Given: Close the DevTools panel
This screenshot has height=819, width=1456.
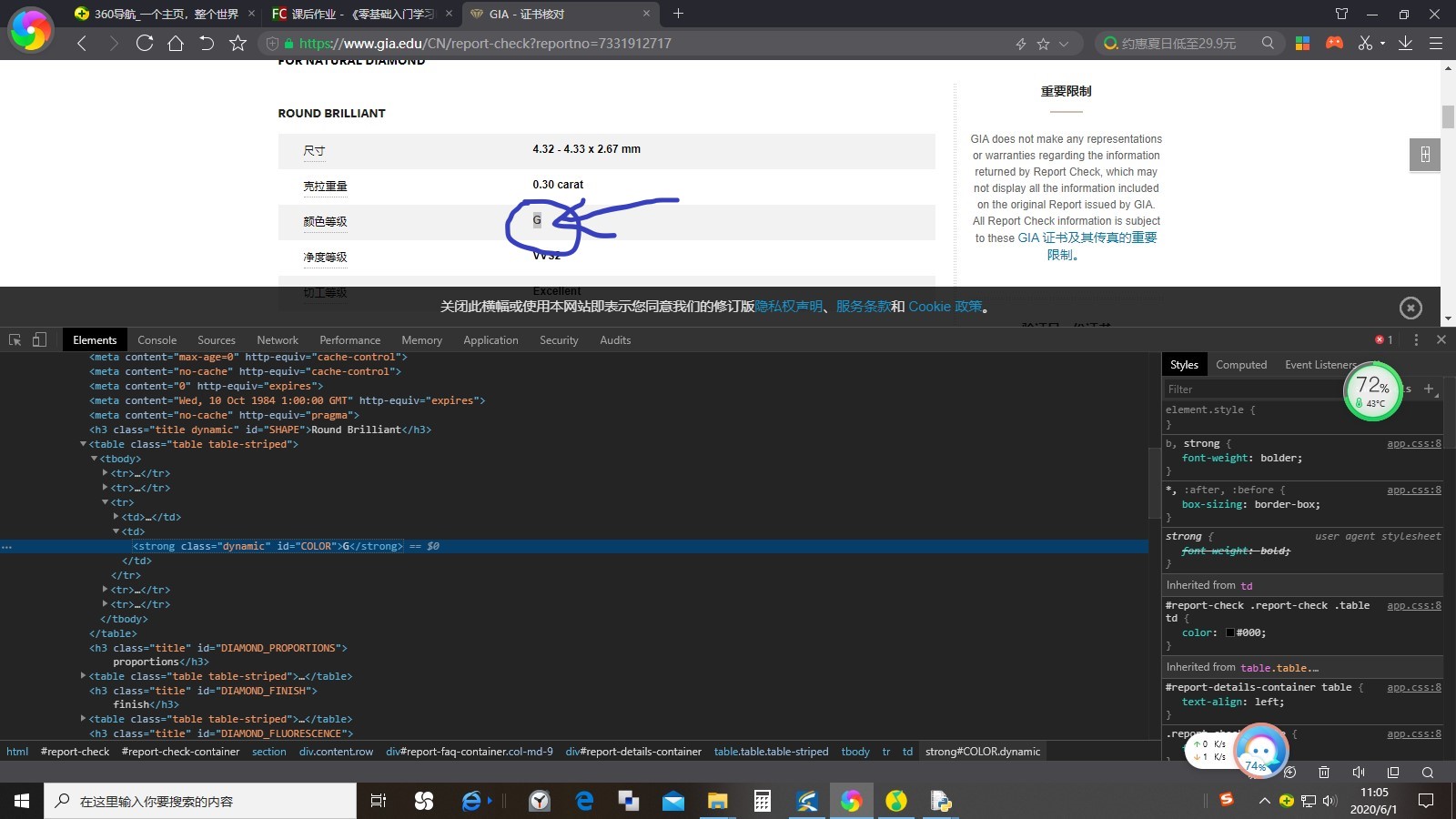Looking at the screenshot, I should 1441,339.
